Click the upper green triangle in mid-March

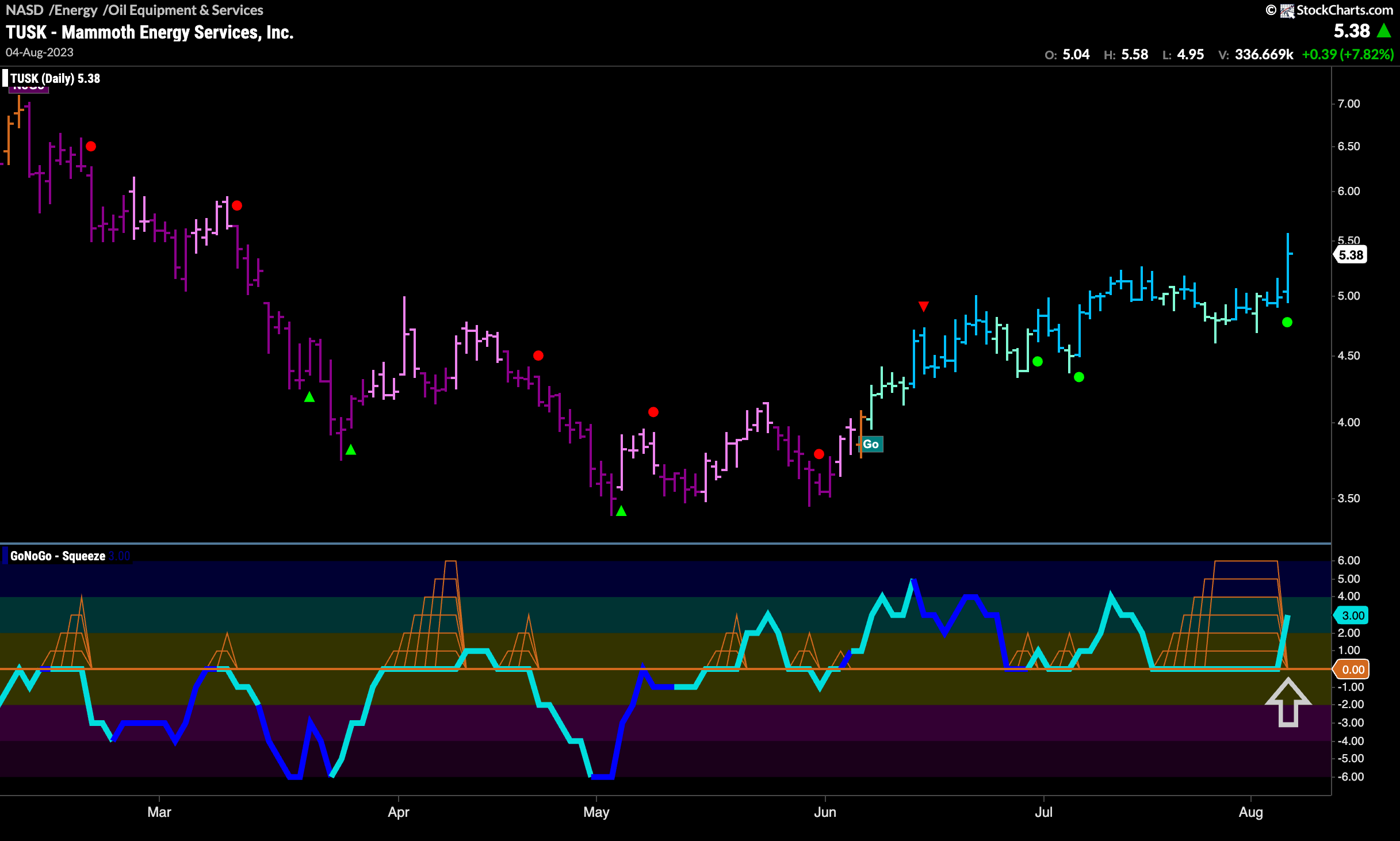point(309,396)
